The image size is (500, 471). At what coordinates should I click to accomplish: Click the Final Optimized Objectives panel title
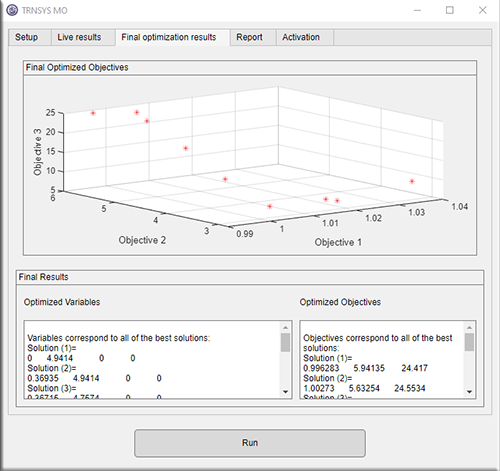coord(77,67)
